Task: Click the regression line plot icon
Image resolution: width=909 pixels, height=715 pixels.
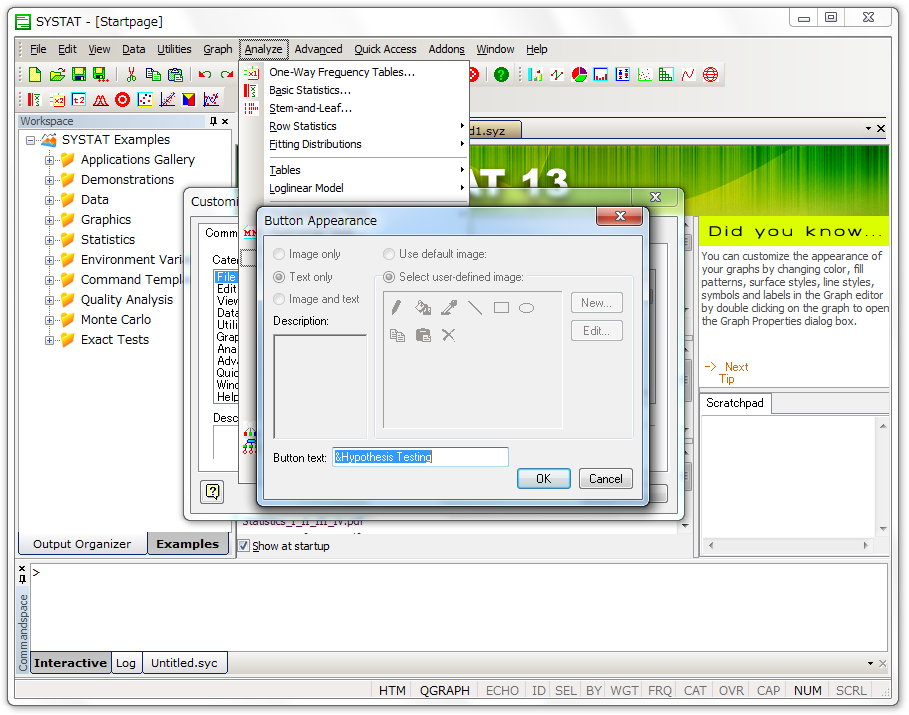Action: [x=167, y=100]
